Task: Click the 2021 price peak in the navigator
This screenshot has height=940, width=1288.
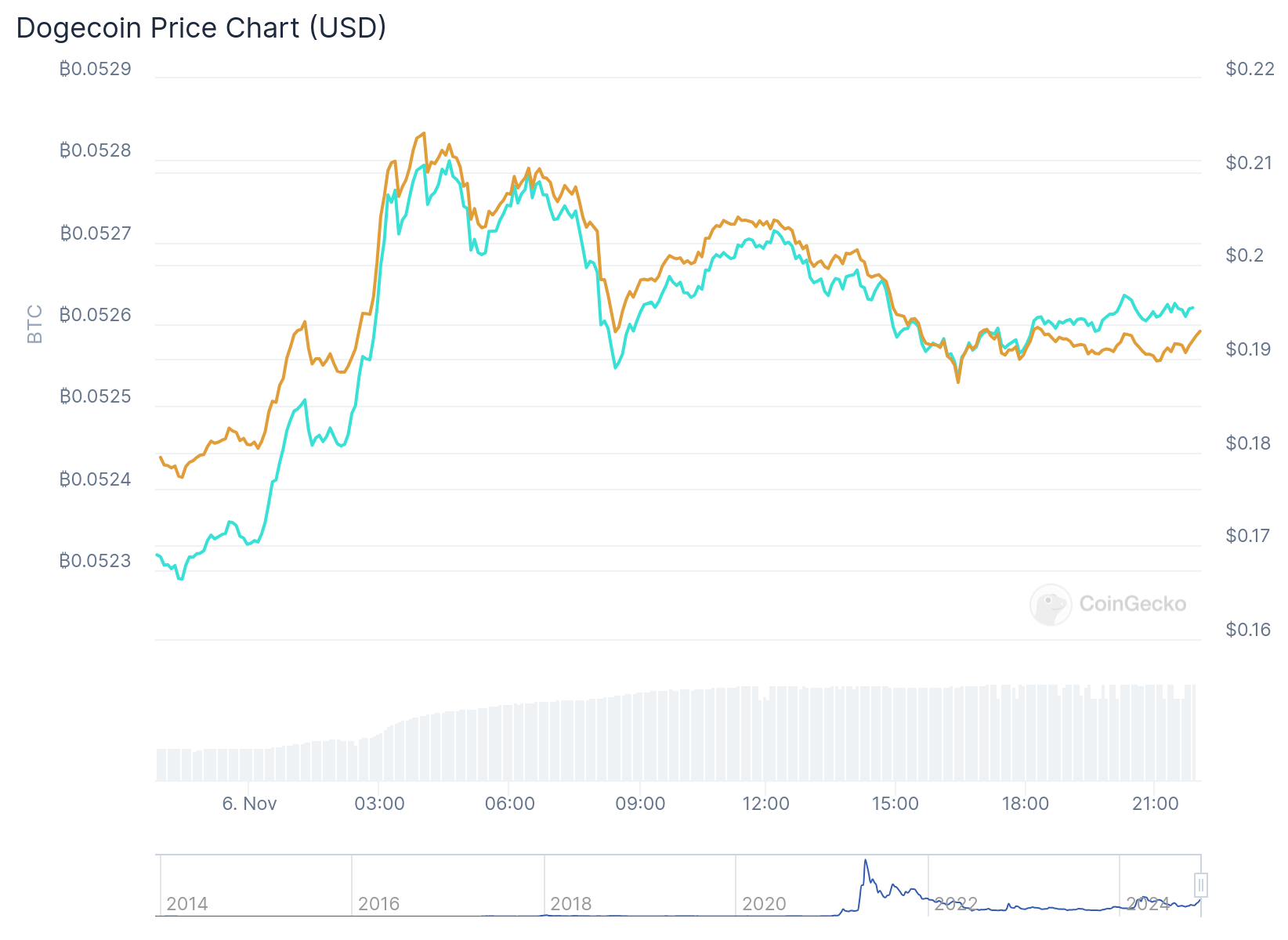Action: point(866,861)
